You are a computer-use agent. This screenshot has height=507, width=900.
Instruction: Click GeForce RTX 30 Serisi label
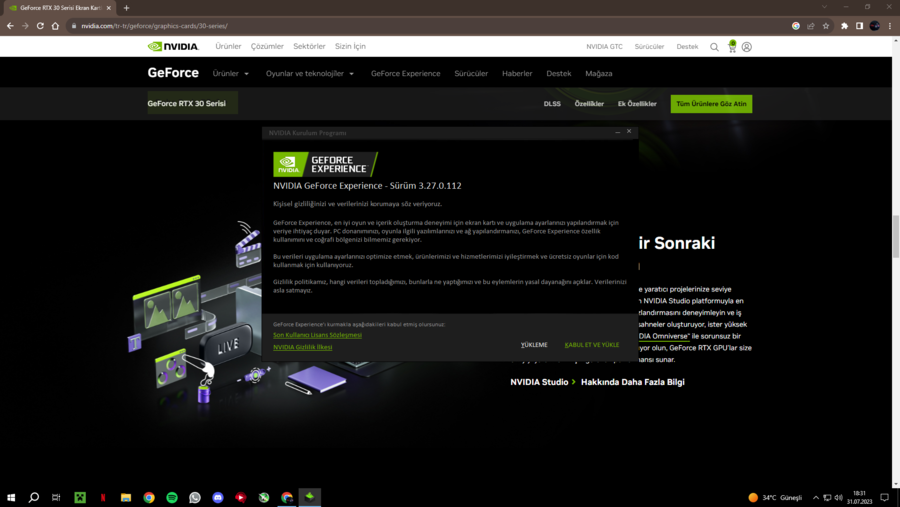pos(187,104)
